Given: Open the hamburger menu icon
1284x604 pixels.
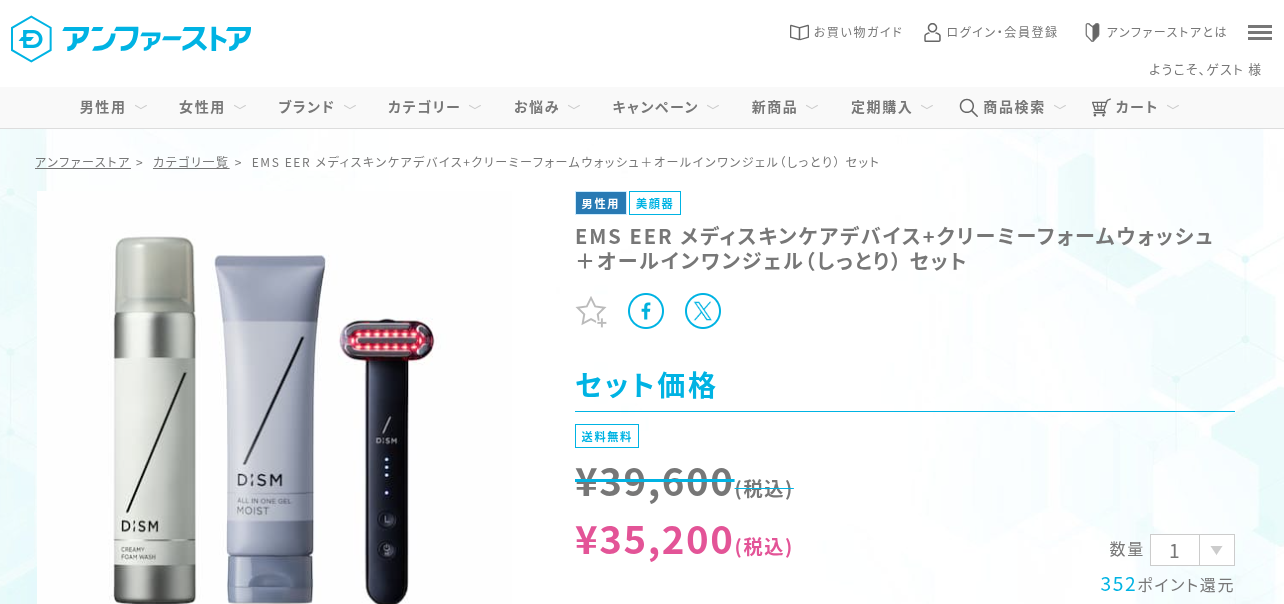Looking at the screenshot, I should click(1260, 32).
